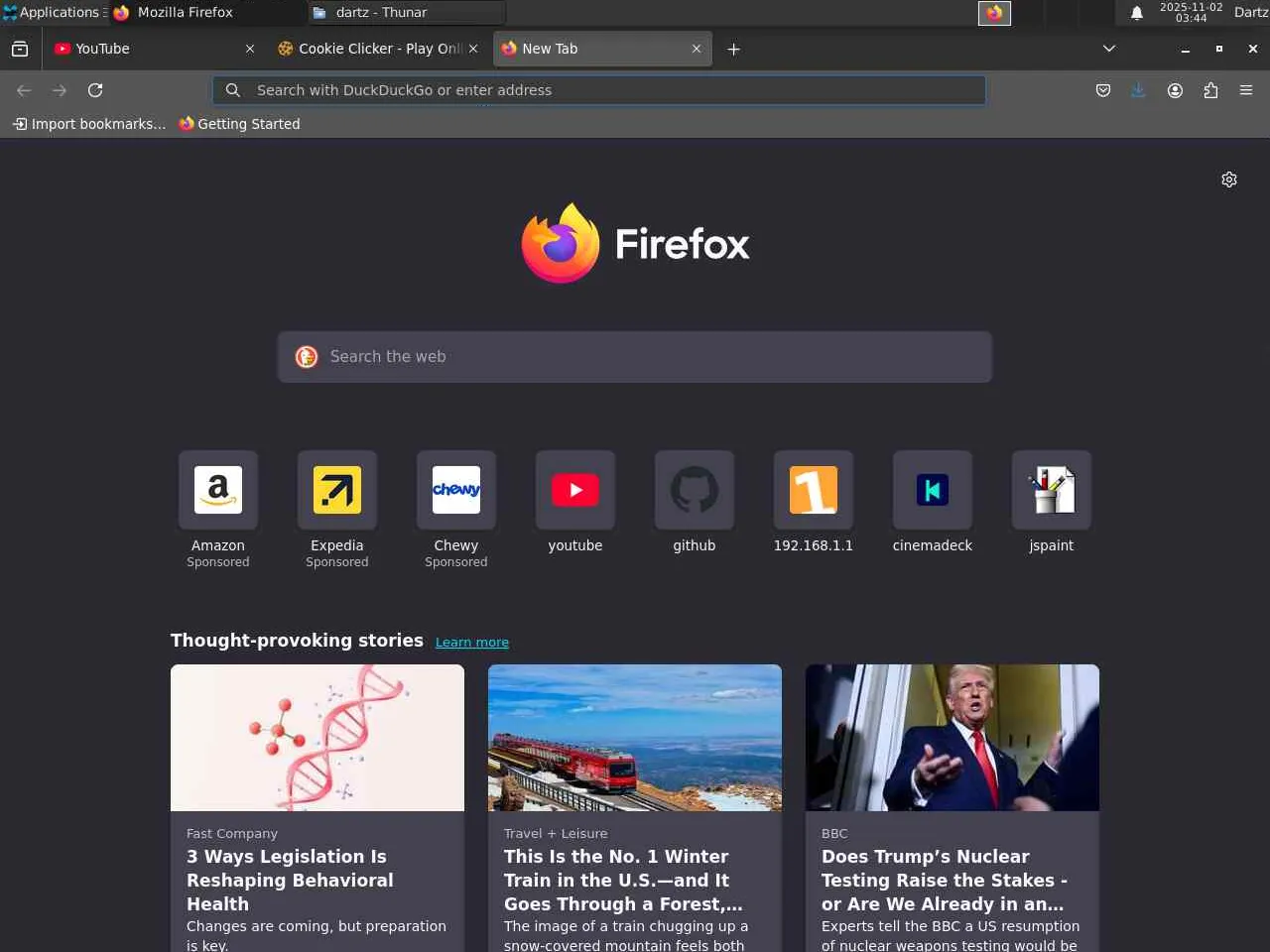
Task: Click the Search the web box
Action: [635, 357]
